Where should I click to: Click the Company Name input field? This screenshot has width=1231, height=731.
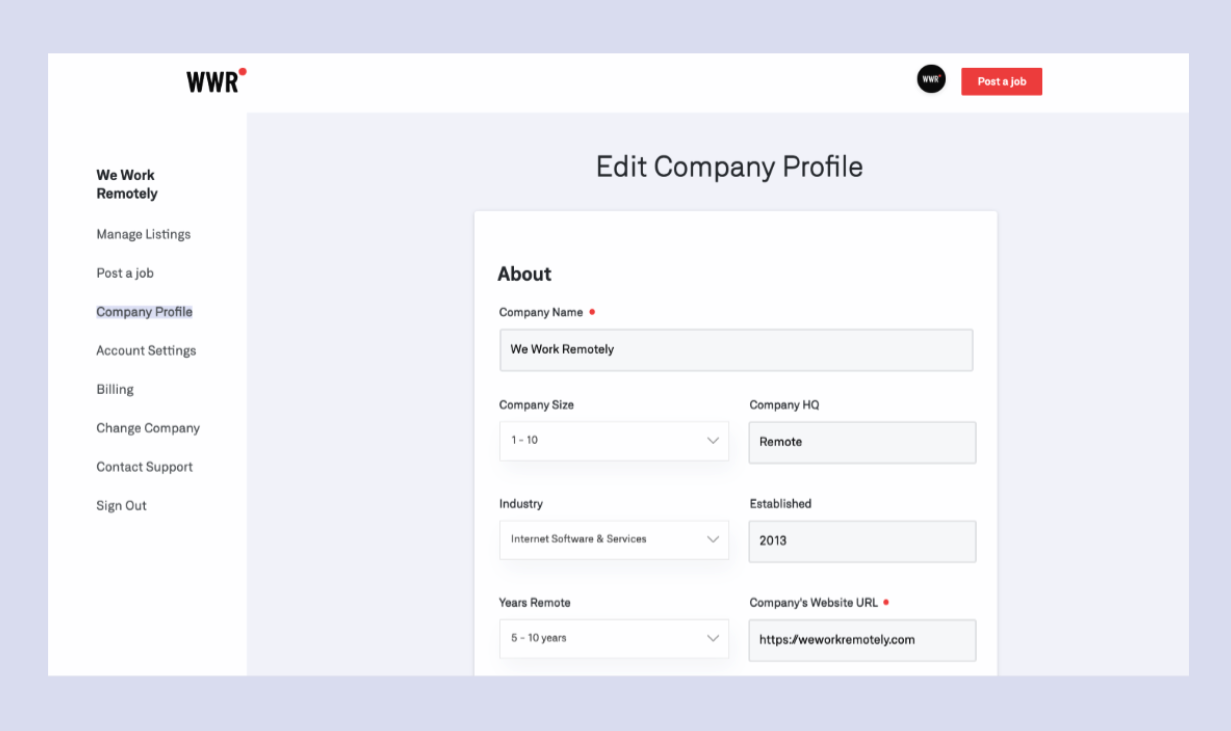coord(735,350)
